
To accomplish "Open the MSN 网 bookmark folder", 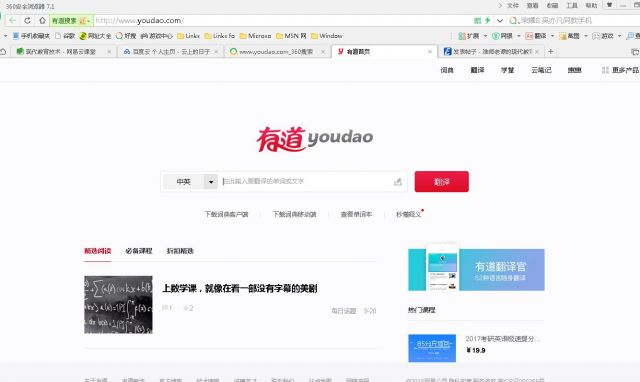I will pos(291,36).
